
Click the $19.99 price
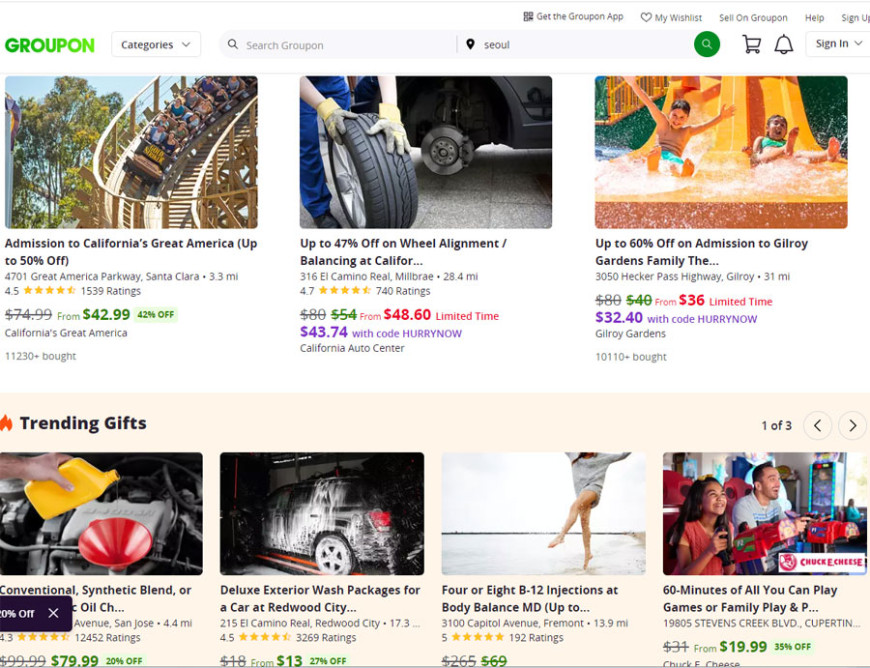click(x=743, y=647)
